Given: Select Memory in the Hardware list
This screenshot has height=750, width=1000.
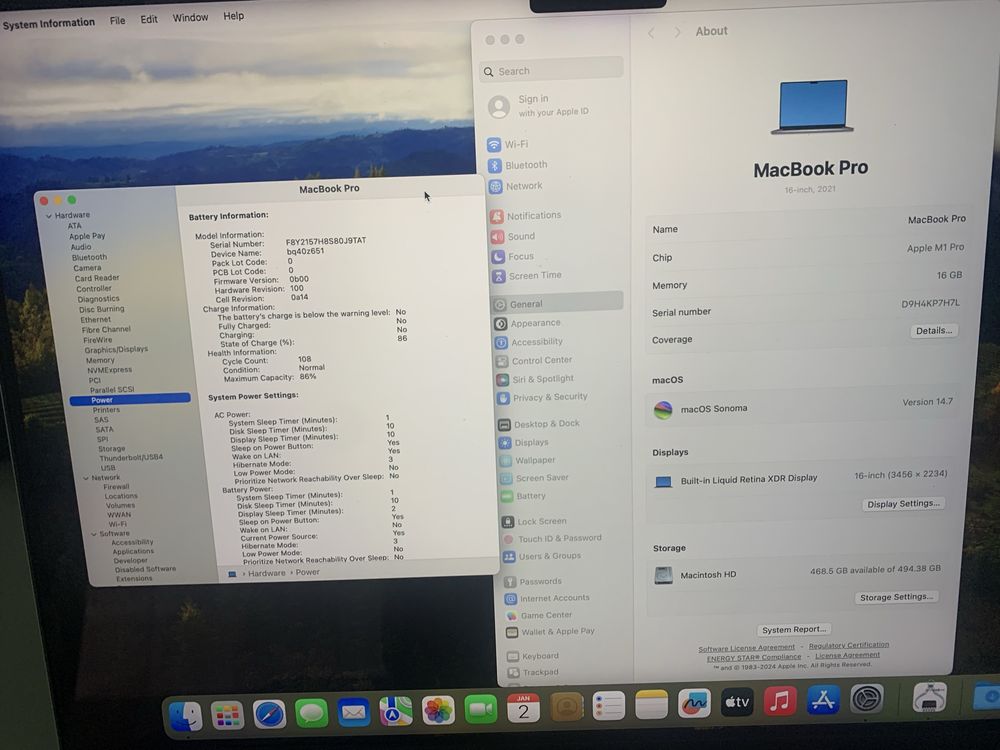Looking at the screenshot, I should pos(100,360).
